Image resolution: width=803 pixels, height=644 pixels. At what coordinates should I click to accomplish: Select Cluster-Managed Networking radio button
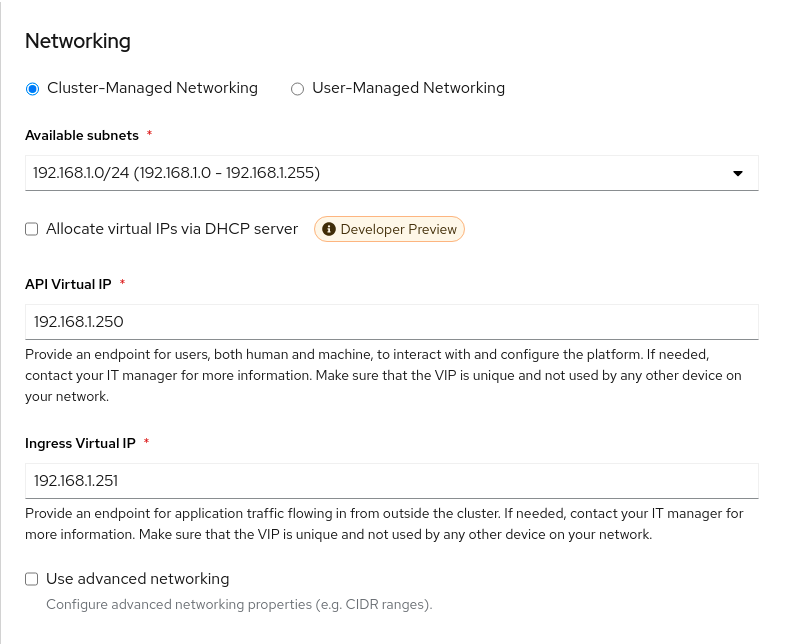[32, 88]
